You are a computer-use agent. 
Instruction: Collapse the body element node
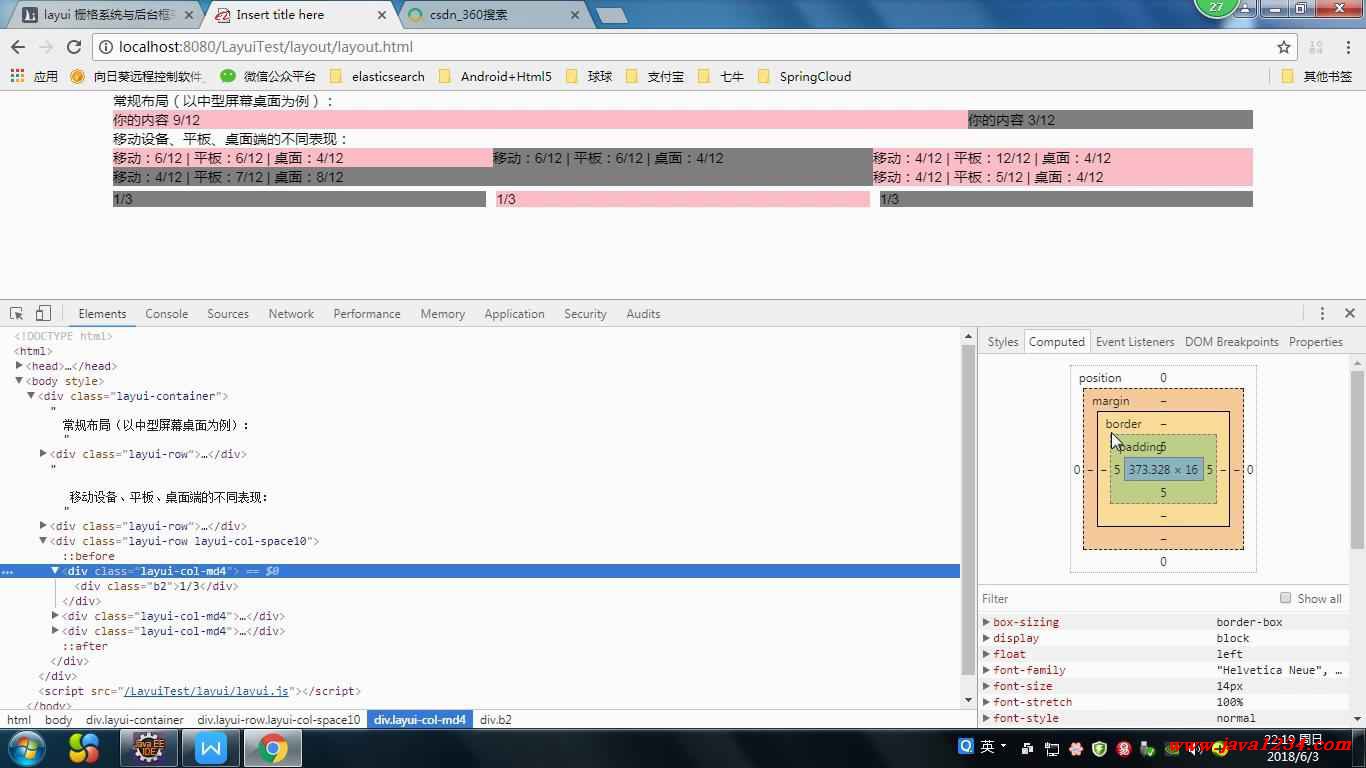pos(19,381)
